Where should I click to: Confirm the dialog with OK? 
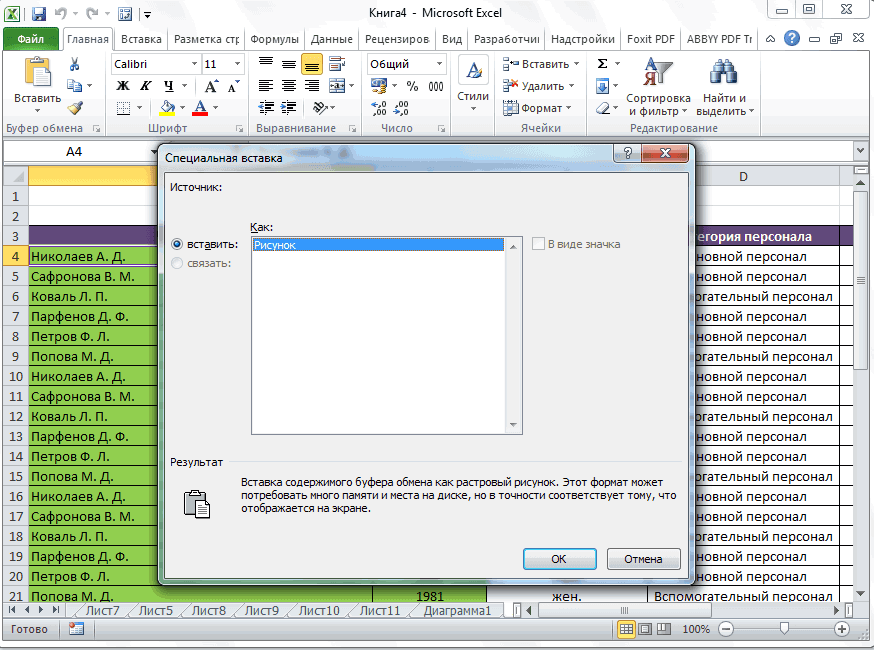[x=559, y=559]
